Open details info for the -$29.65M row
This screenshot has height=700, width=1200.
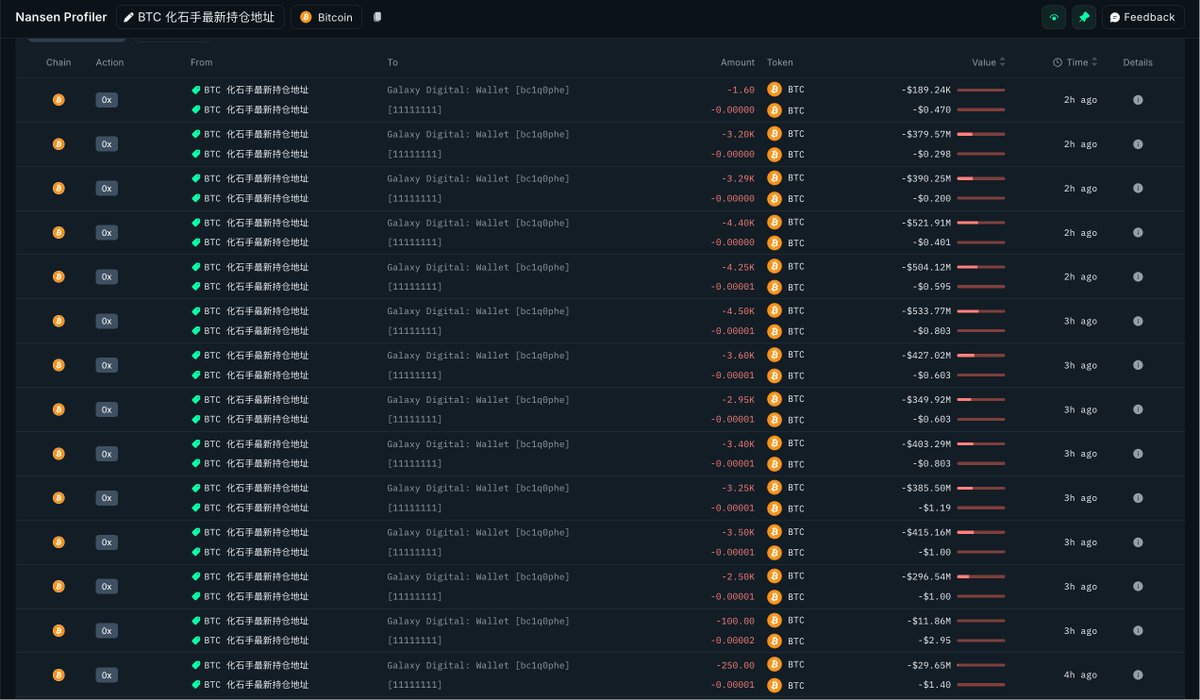(x=1137, y=675)
